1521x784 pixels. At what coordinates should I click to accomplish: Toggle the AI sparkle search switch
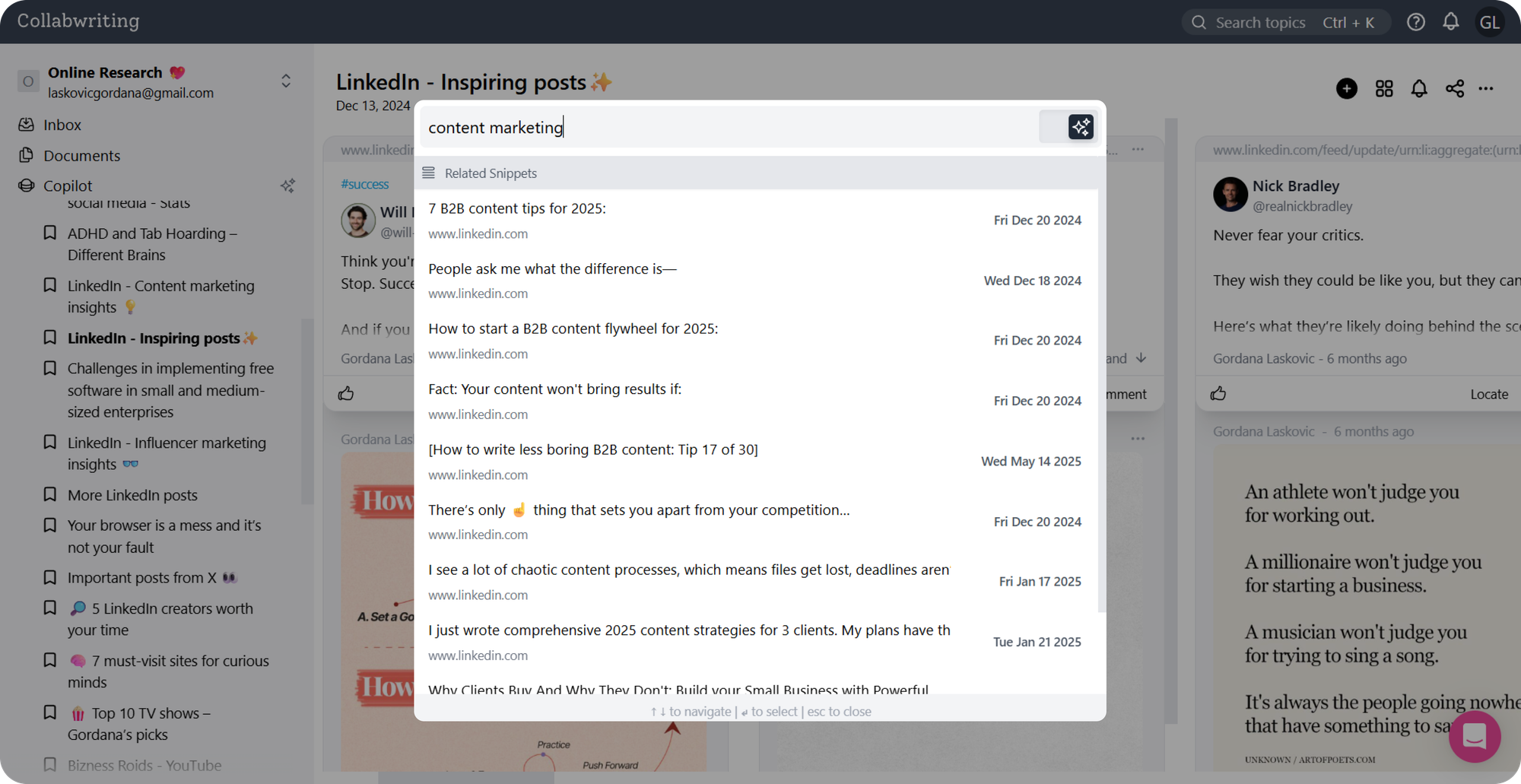pos(1068,127)
